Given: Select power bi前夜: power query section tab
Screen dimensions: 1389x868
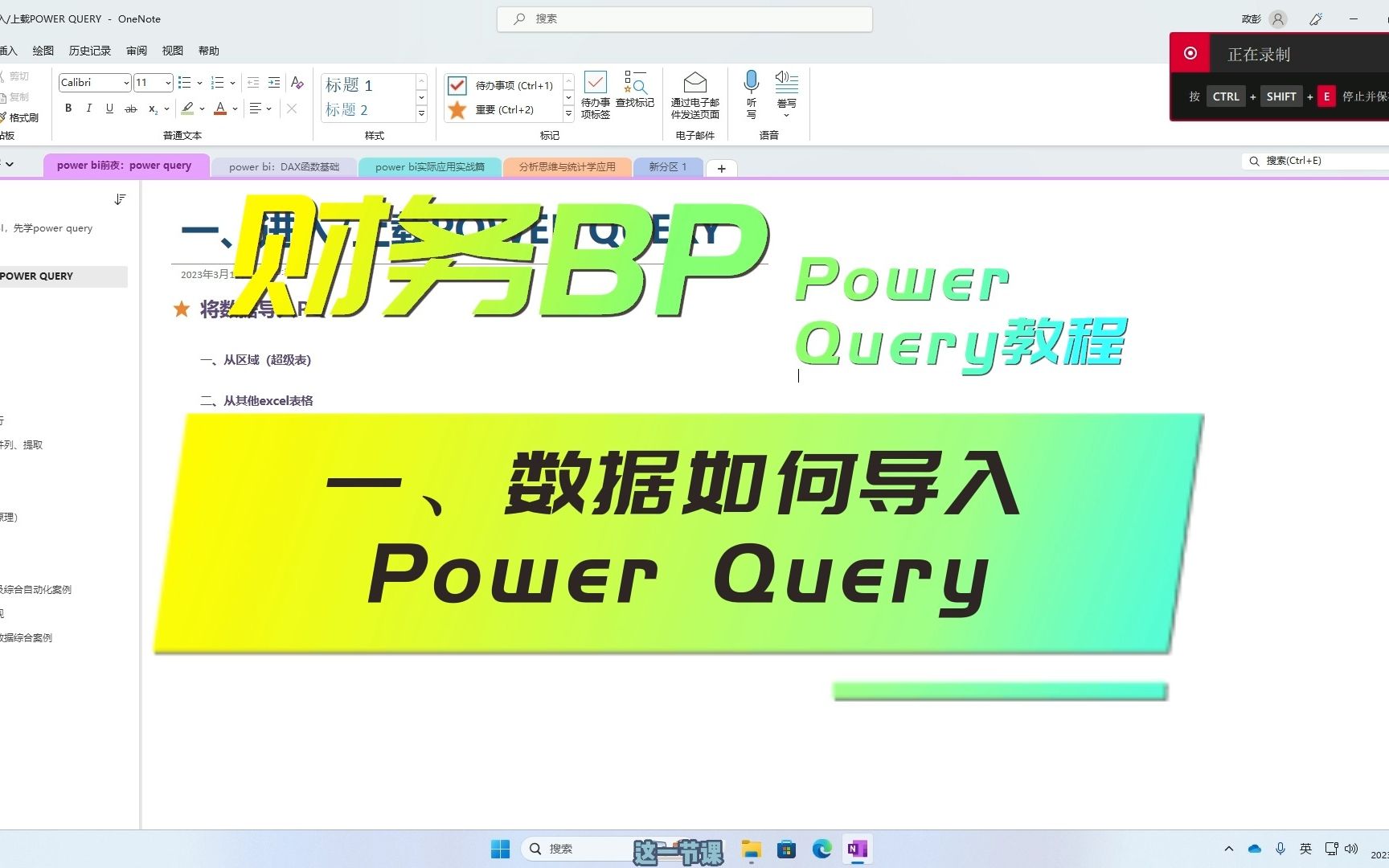Looking at the screenshot, I should 125,166.
